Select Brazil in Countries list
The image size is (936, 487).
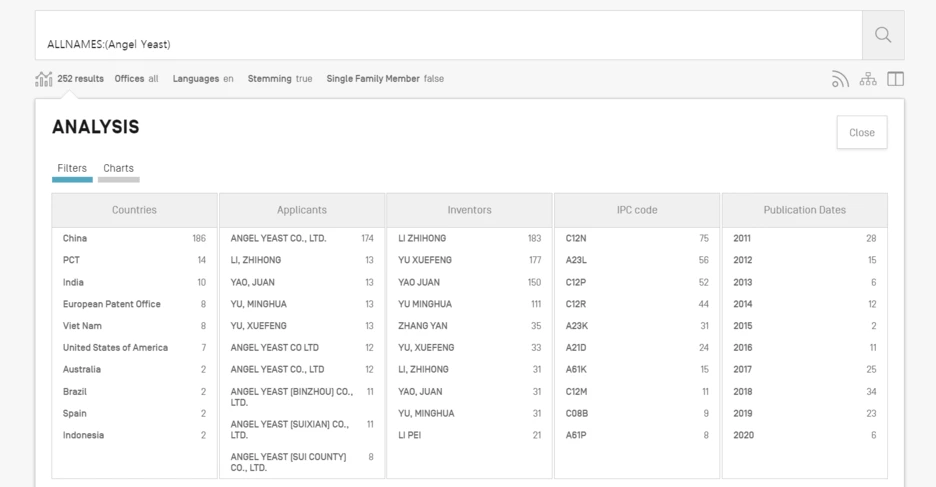[134, 392]
